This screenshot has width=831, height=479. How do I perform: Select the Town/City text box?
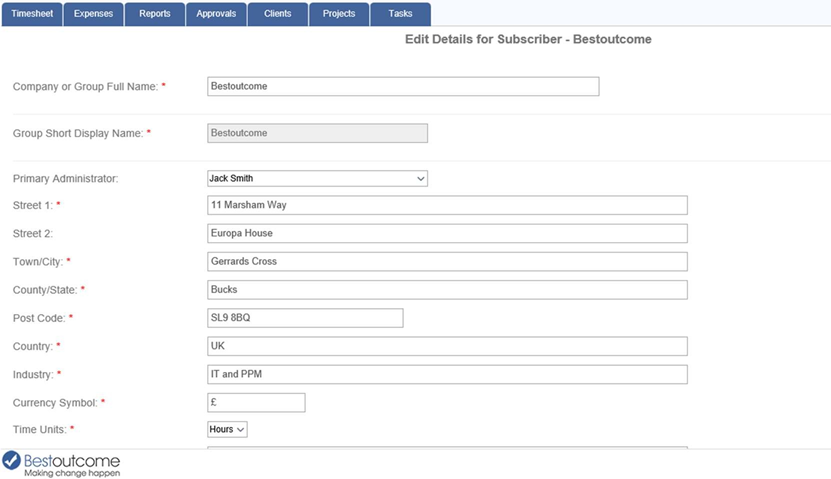pos(447,261)
